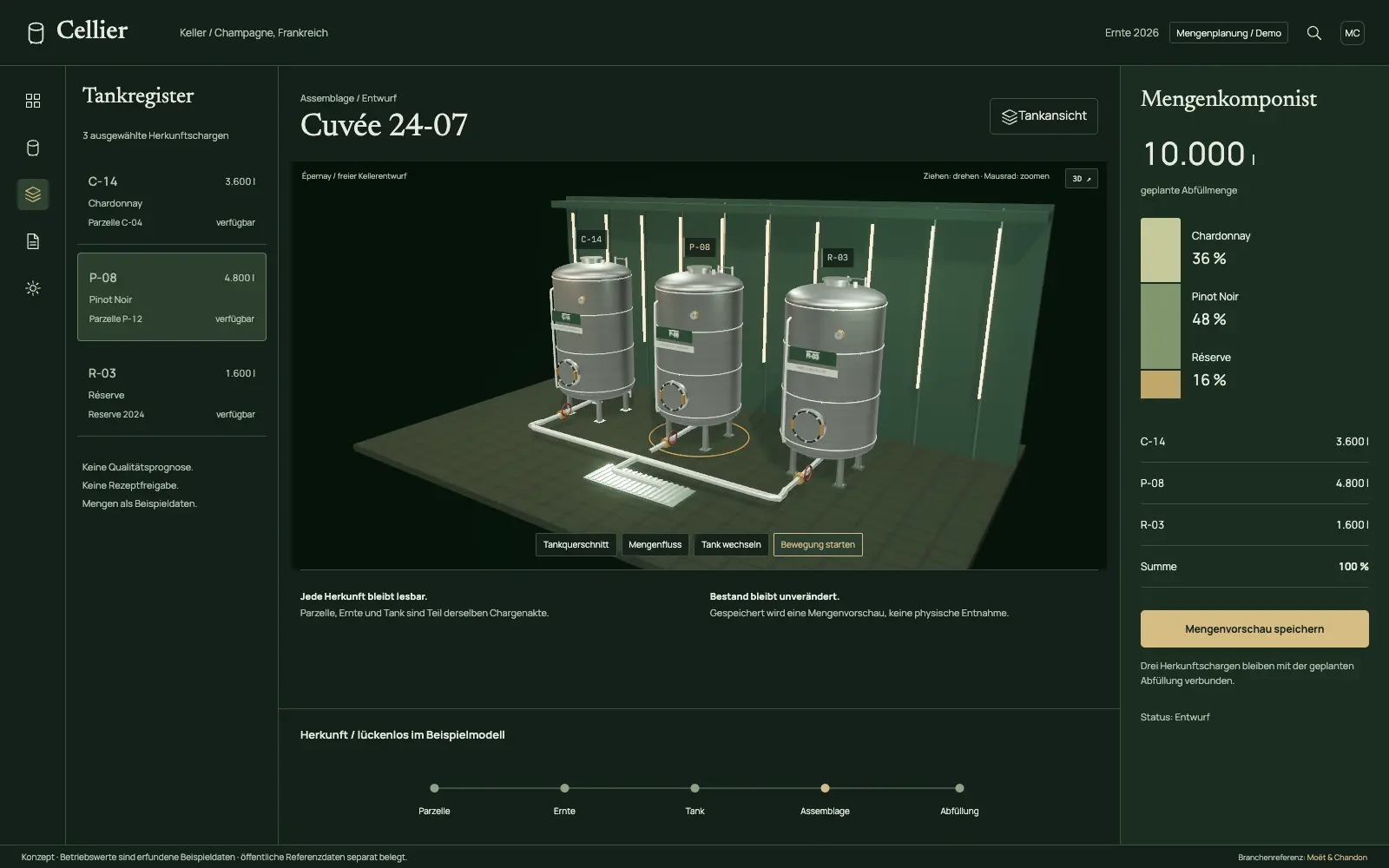
Task: Click the Chardonnay color swatch
Action: click(1161, 250)
